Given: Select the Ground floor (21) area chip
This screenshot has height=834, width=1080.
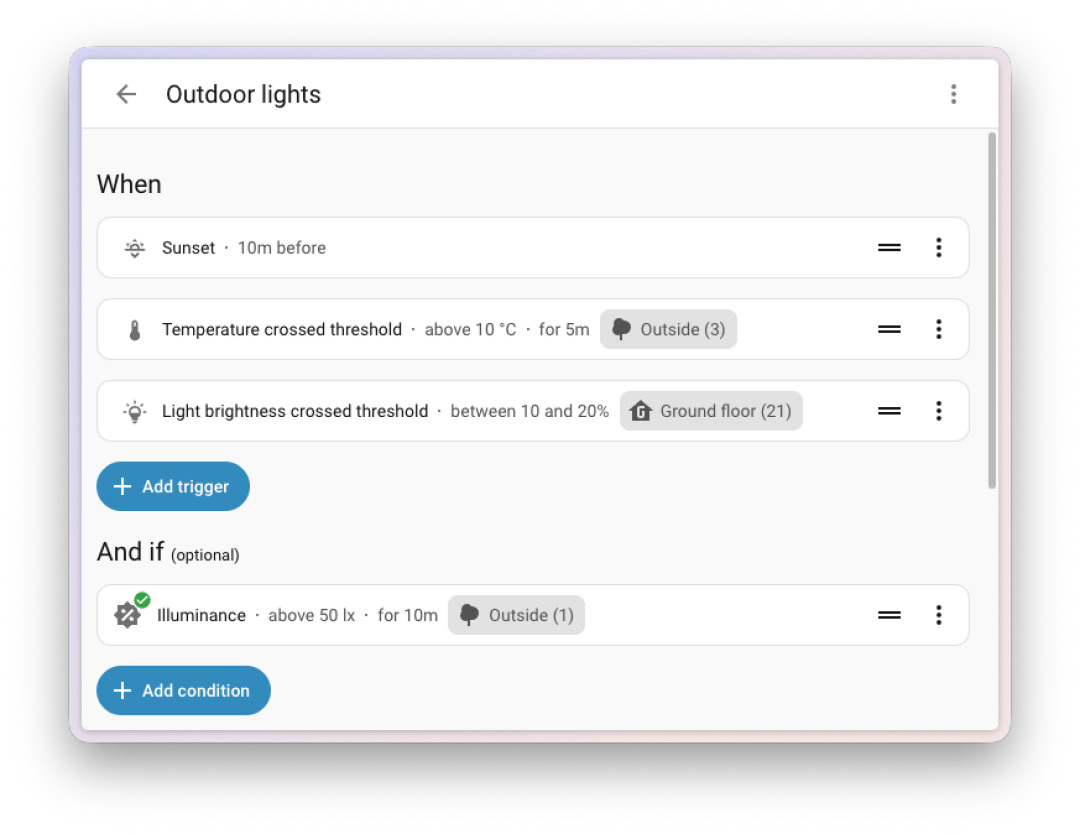Looking at the screenshot, I should pyautogui.click(x=711, y=411).
